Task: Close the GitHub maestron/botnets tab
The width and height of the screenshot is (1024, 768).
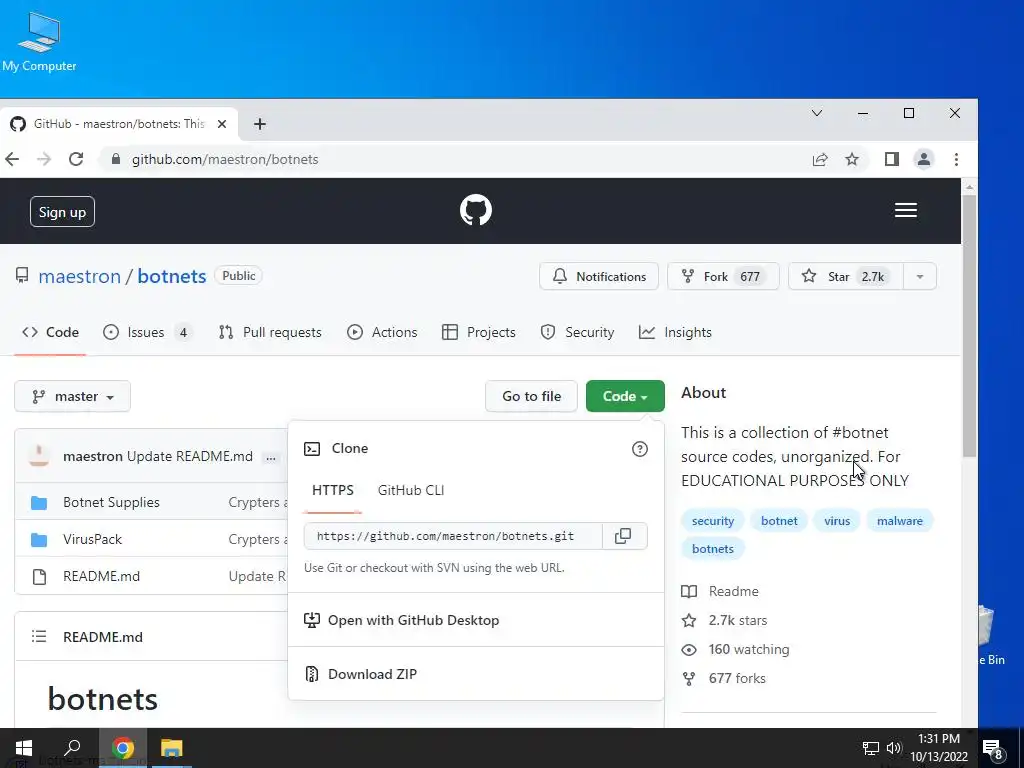Action: (222, 124)
